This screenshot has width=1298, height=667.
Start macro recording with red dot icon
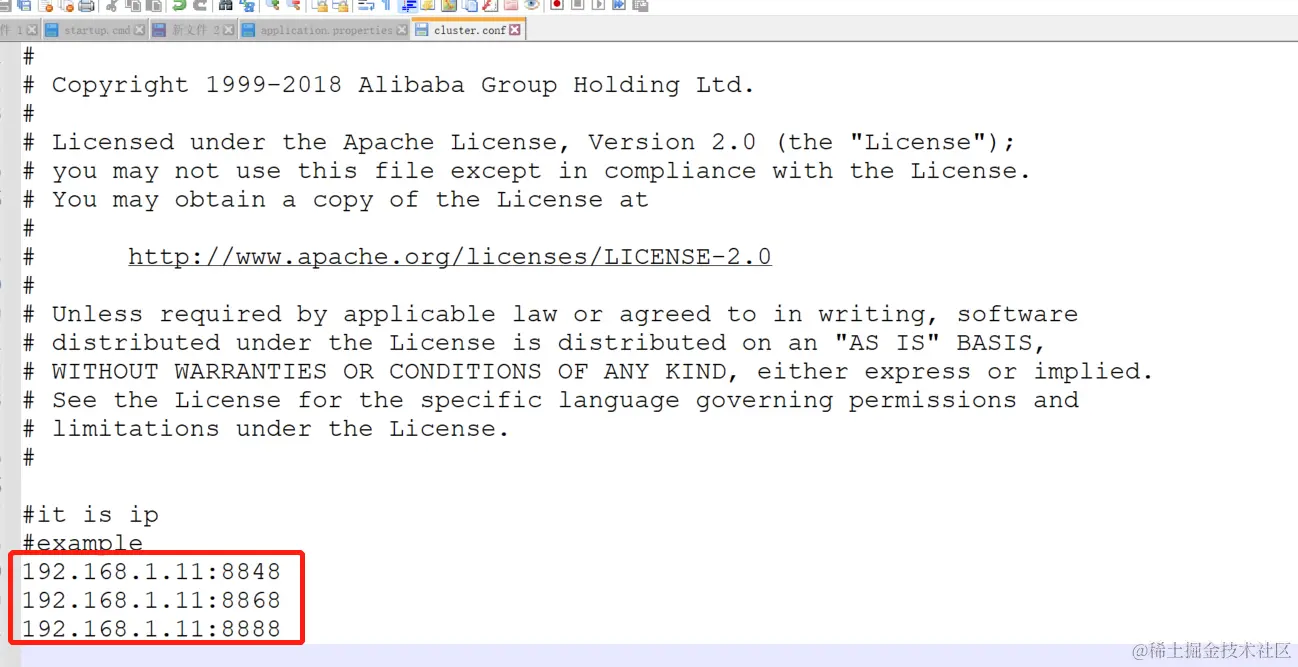coord(557,5)
